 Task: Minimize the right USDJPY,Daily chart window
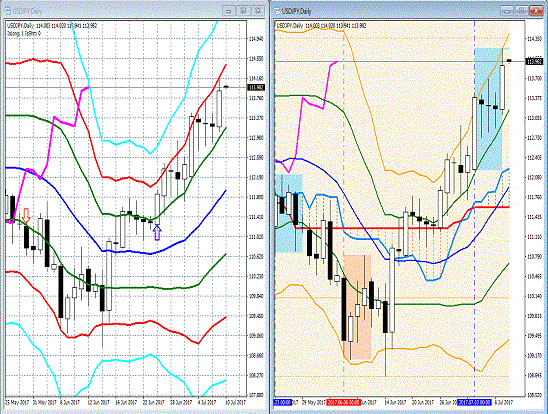506,11
